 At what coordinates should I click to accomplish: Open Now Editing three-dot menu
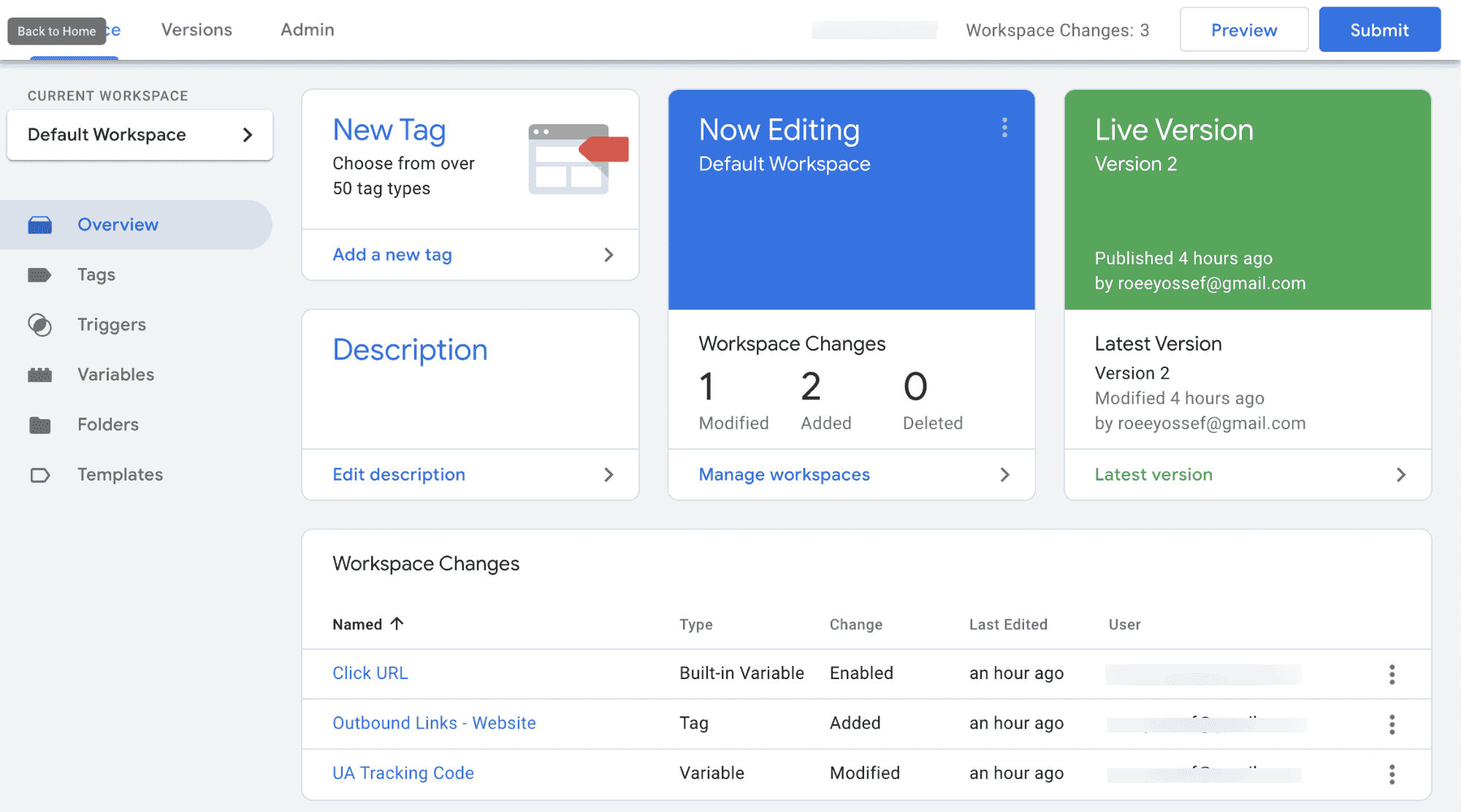pos(1004,128)
